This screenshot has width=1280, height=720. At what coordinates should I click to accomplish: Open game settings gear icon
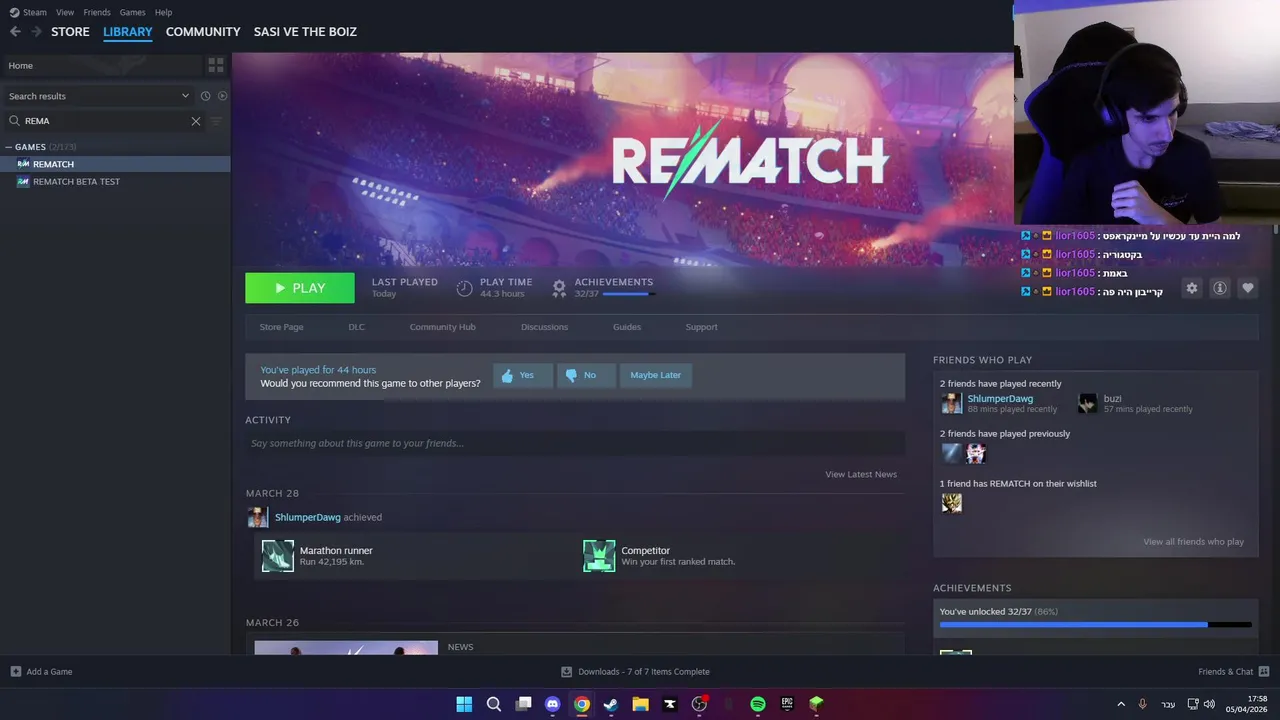(x=1191, y=288)
